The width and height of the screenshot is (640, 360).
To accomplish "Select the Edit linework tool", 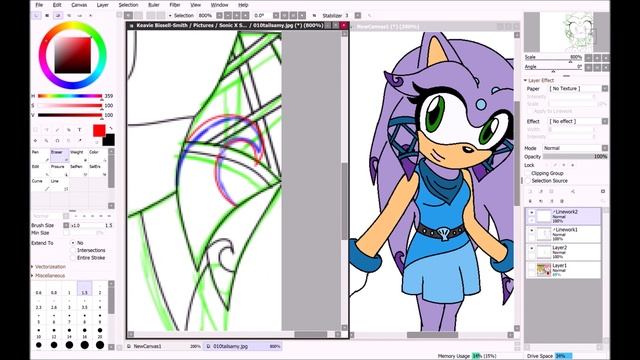I will pyautogui.click(x=40, y=170).
